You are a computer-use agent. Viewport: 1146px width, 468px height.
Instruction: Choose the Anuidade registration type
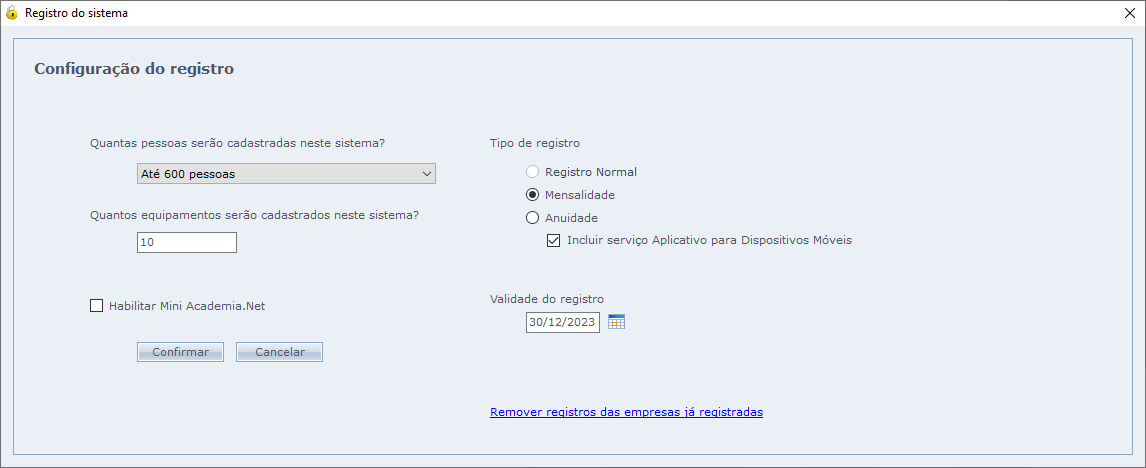[533, 218]
